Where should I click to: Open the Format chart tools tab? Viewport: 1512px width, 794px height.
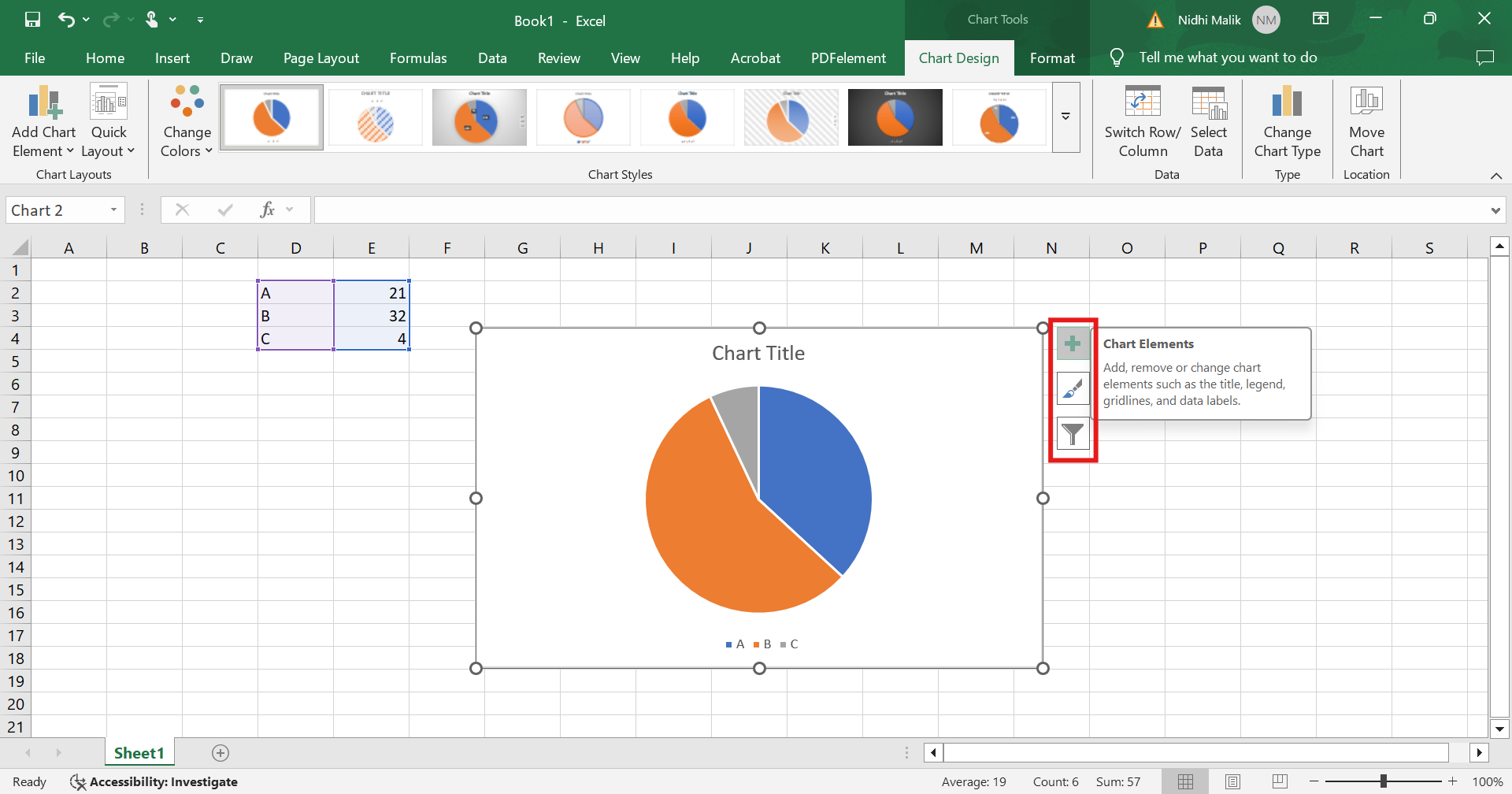point(1052,58)
